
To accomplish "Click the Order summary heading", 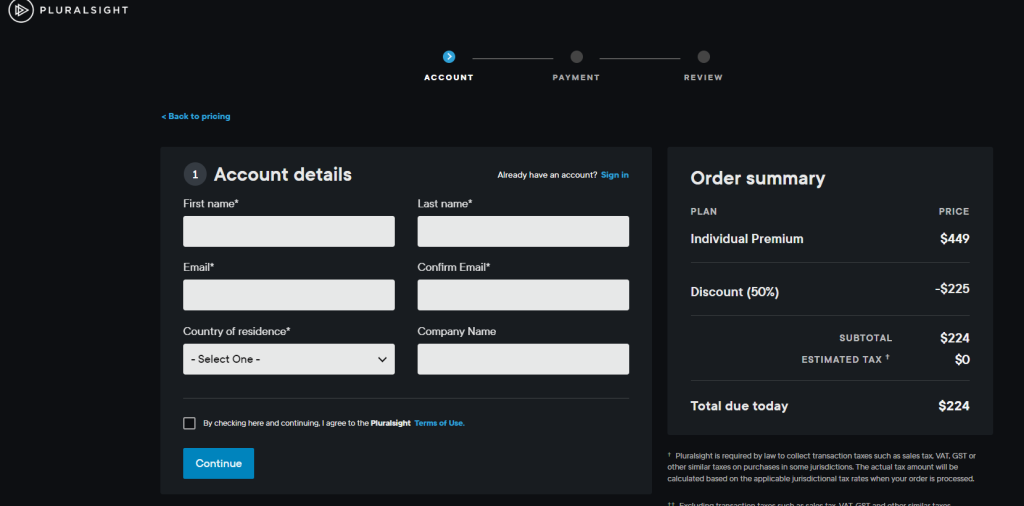I will [x=758, y=178].
